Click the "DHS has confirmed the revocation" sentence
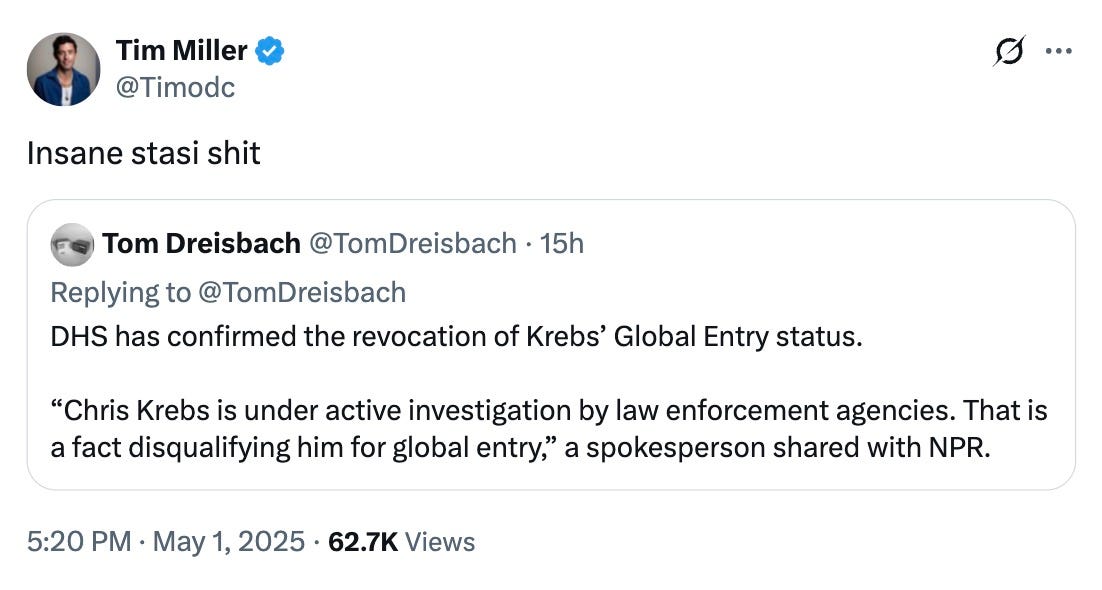The width and height of the screenshot is (1102, 590). [455, 336]
